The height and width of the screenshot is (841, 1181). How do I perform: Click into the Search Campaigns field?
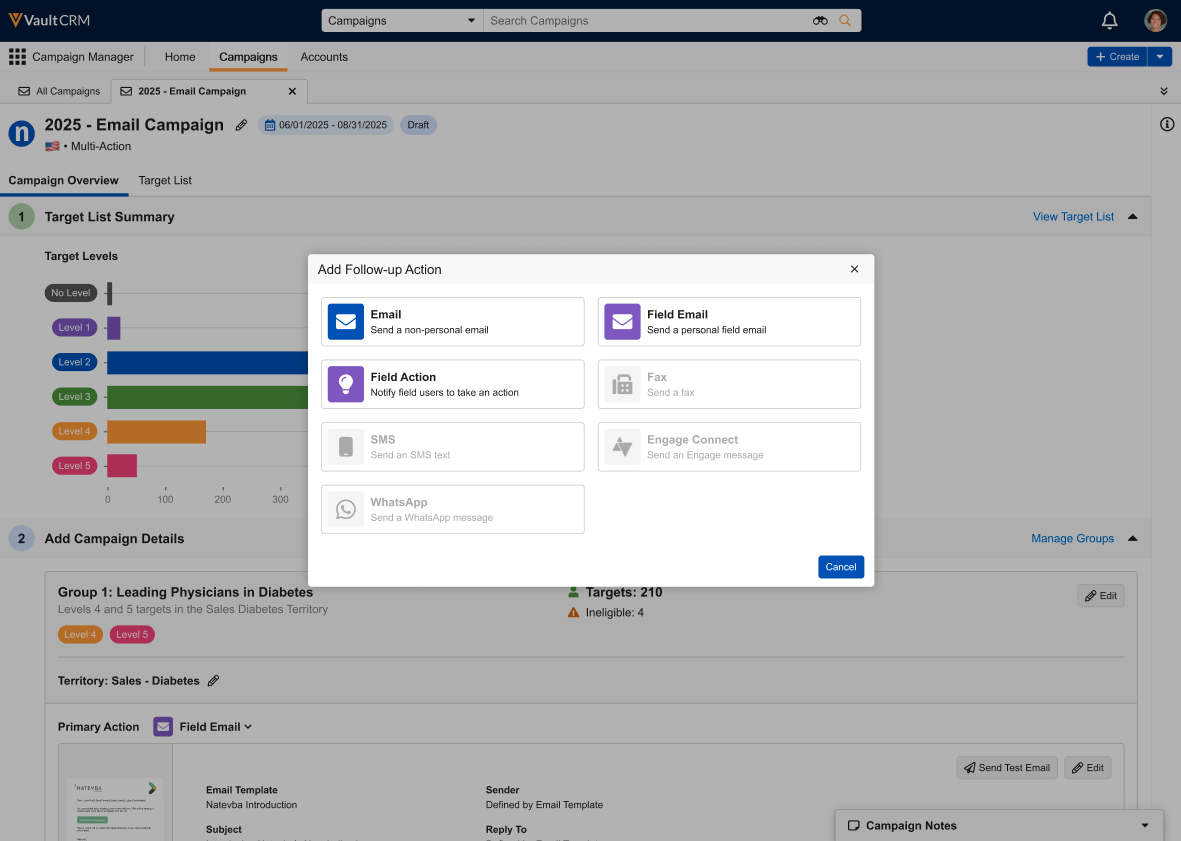tap(645, 20)
